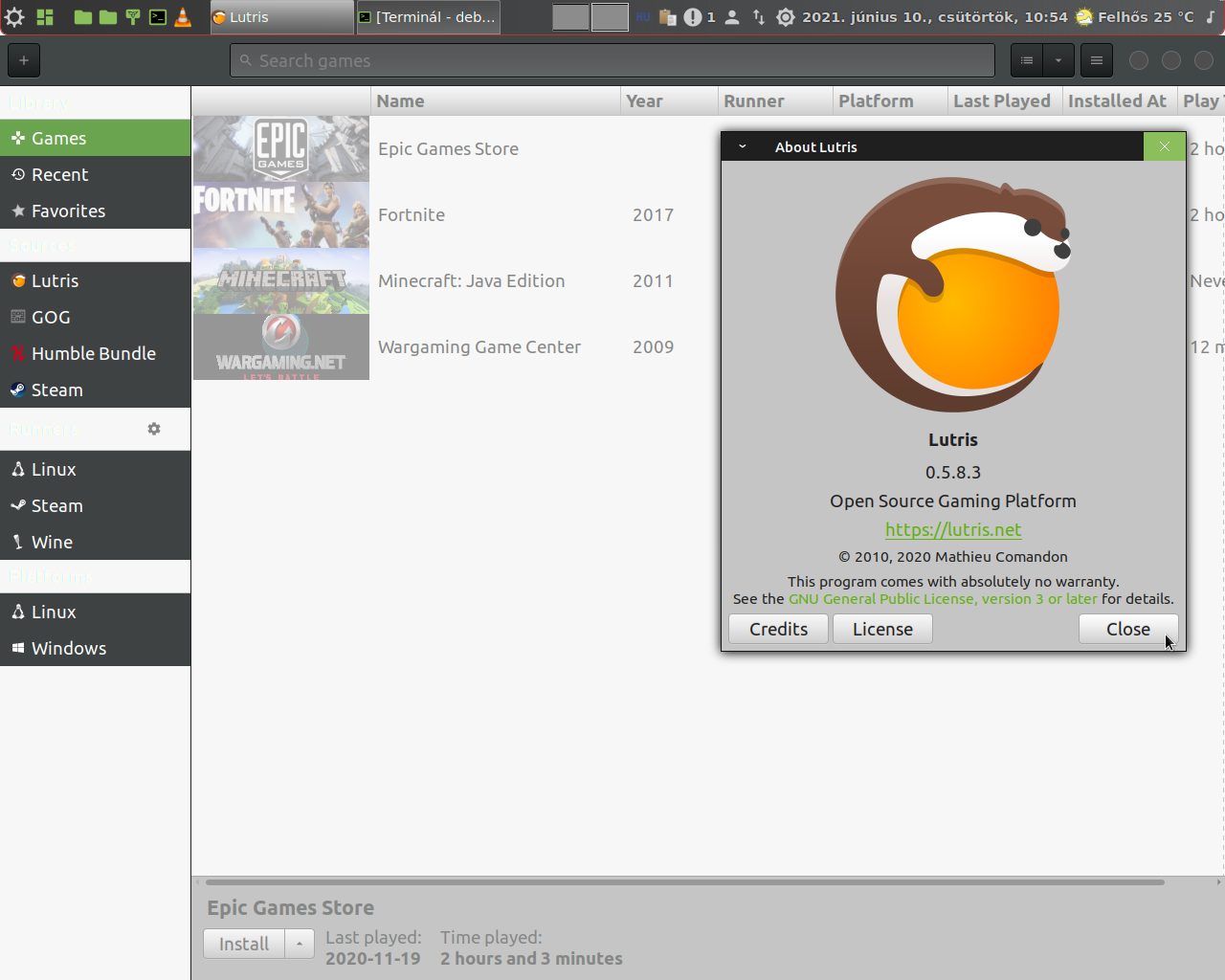Select the Wine runner
Image resolution: width=1225 pixels, height=980 pixels.
(96, 542)
